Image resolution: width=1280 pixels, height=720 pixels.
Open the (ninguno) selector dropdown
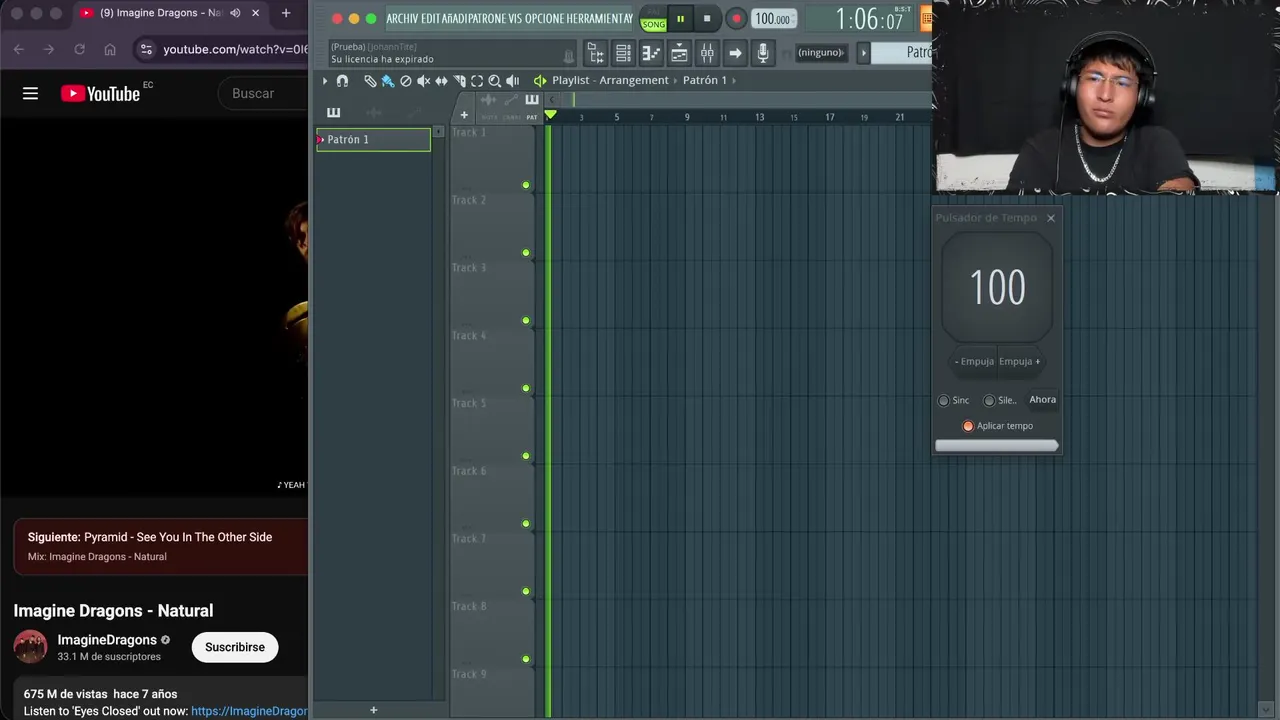pyautogui.click(x=820, y=52)
